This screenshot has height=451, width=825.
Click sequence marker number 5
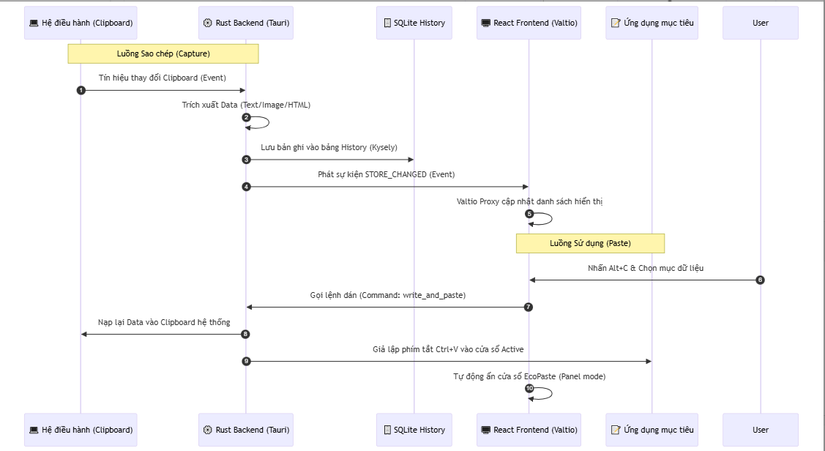tap(529, 214)
